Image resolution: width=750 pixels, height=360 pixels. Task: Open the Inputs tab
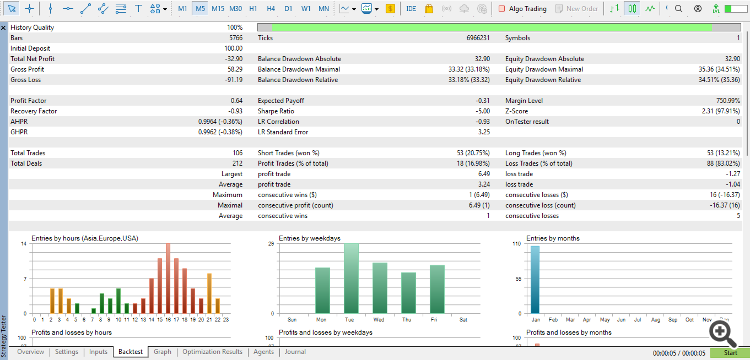(x=98, y=352)
